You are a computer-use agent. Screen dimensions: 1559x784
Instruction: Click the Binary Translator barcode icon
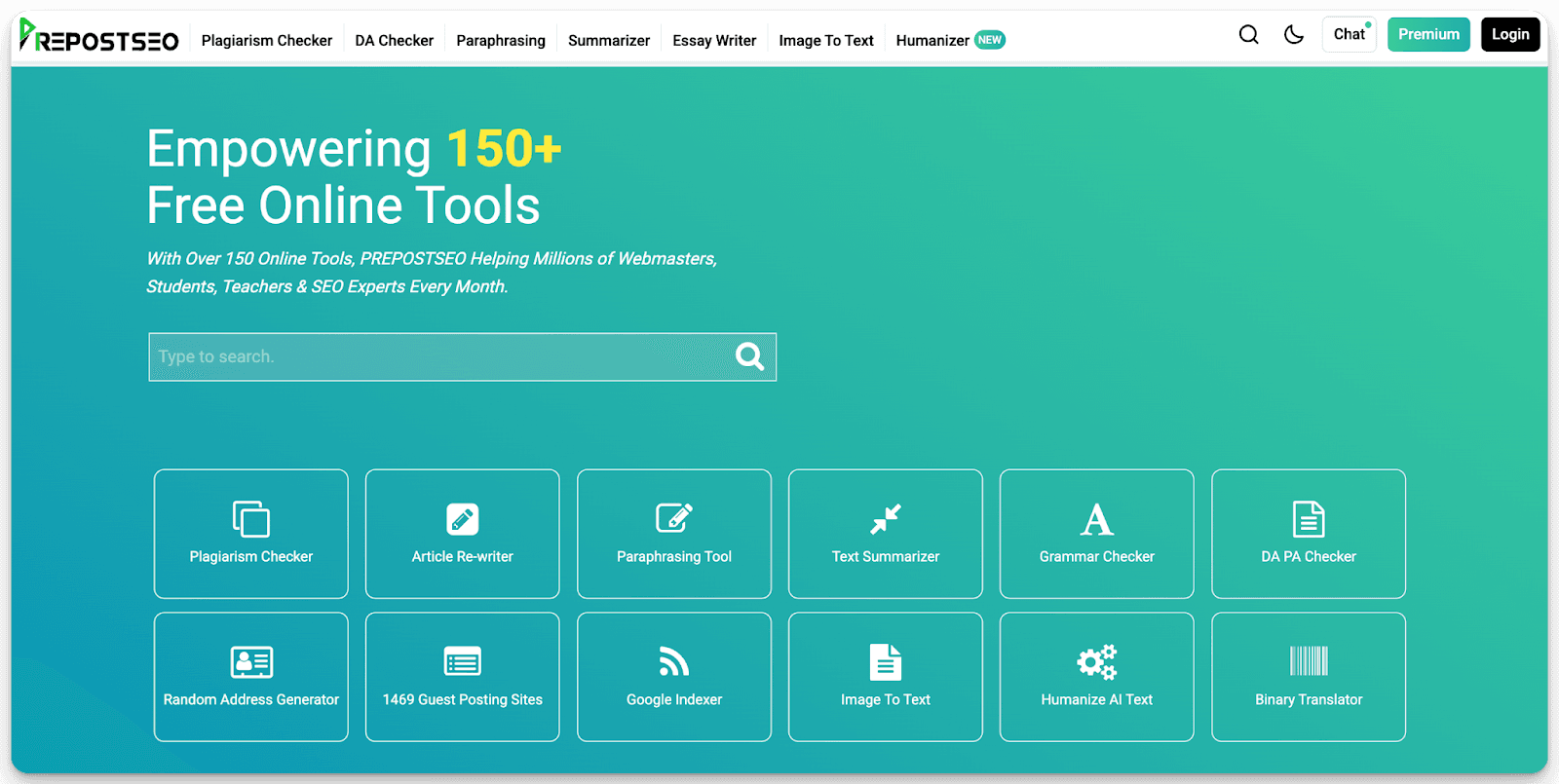[1309, 661]
